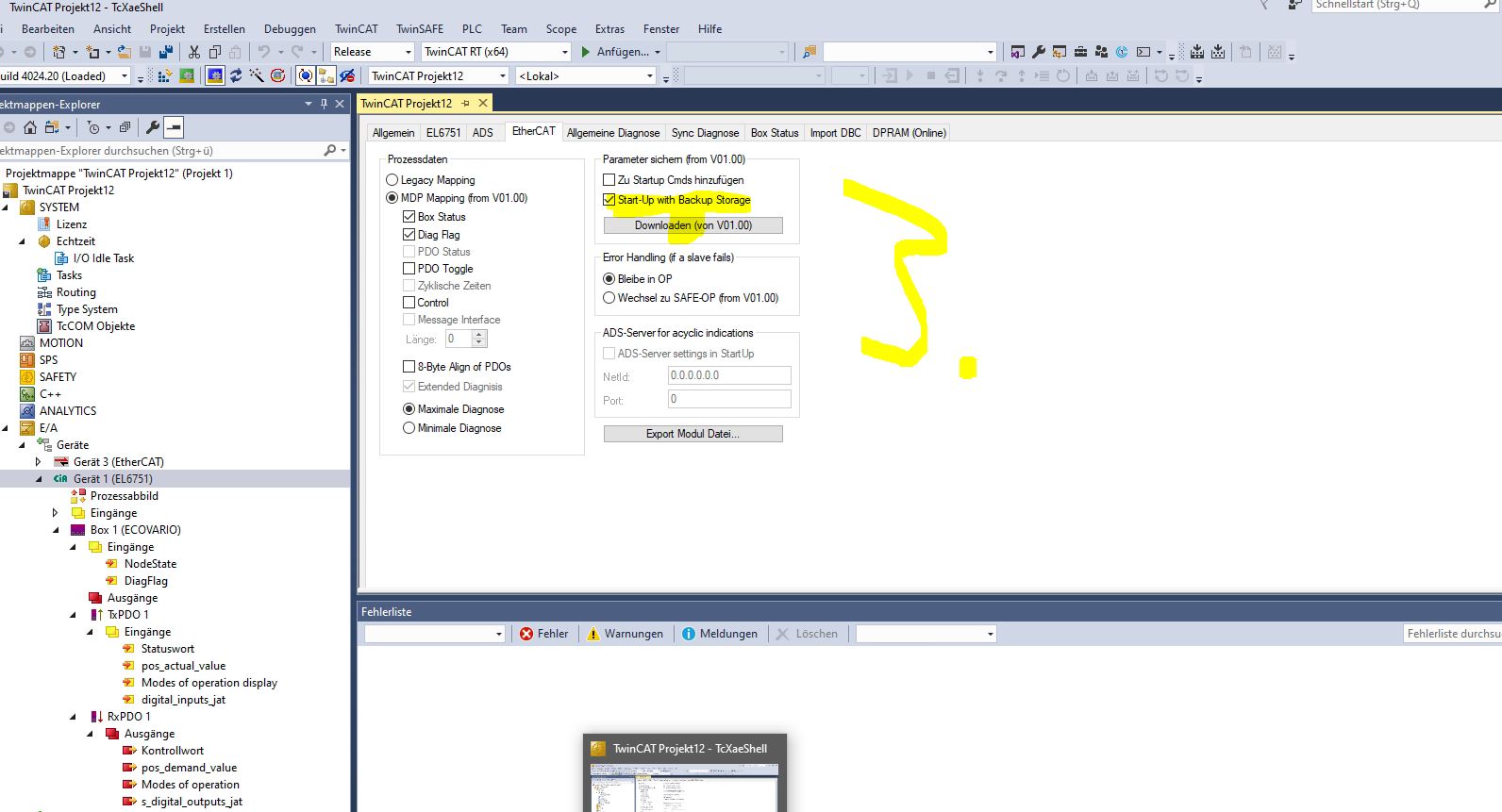Expand the Gerät 3 (EtherCAT) tree node
Viewport: 1502px width, 812px height.
(x=38, y=462)
